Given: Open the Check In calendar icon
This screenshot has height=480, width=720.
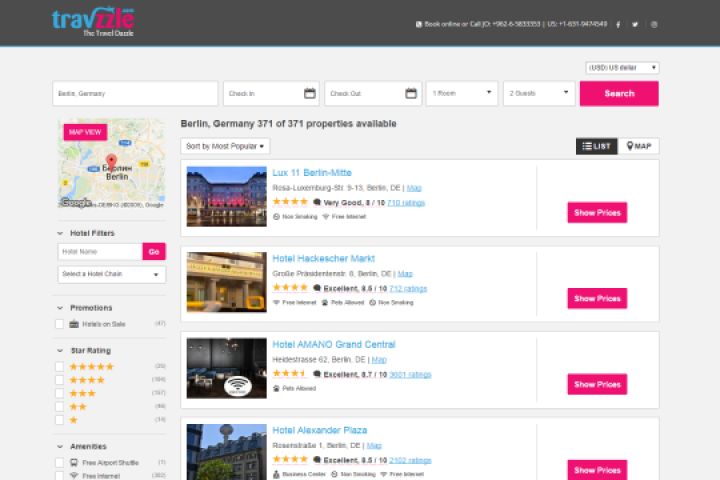Looking at the screenshot, I should tap(310, 93).
